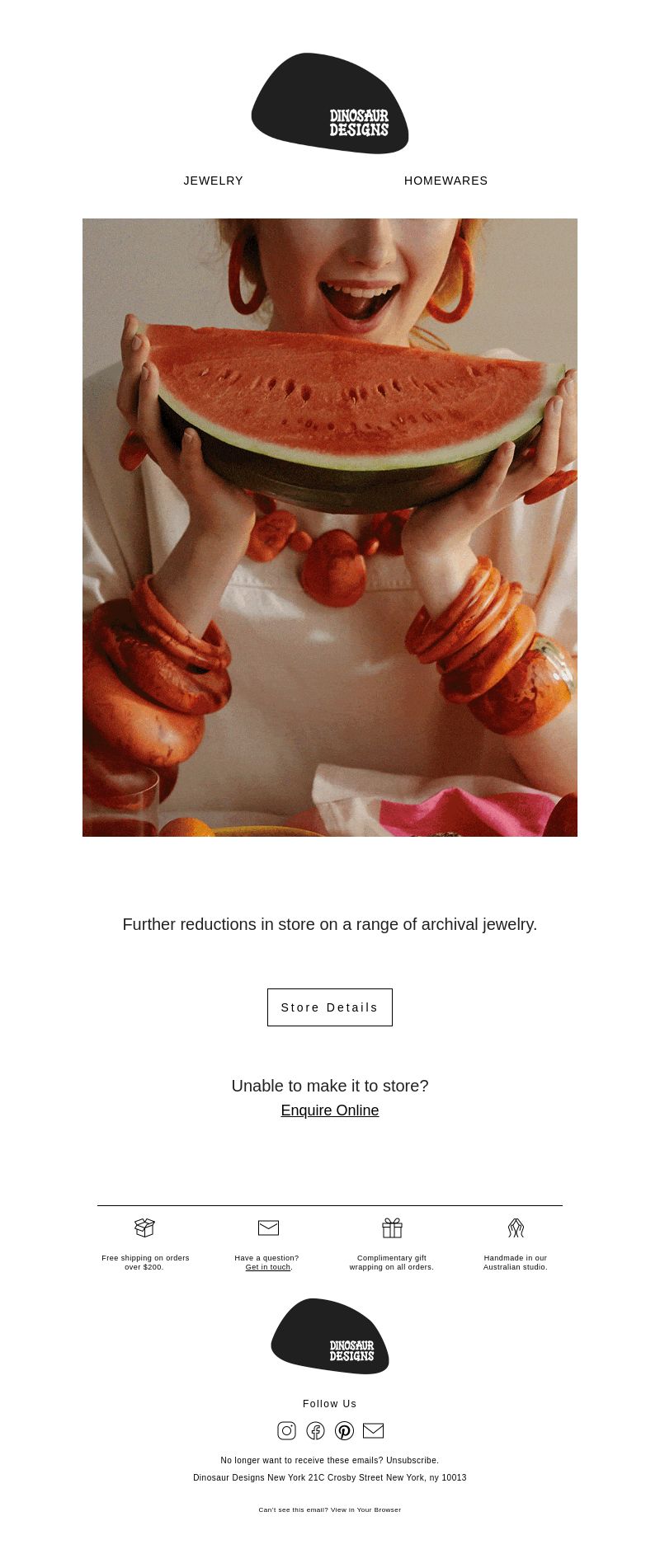660x1568 pixels.
Task: Click the footer Dinosaur Designs logo
Action: click(330, 1336)
